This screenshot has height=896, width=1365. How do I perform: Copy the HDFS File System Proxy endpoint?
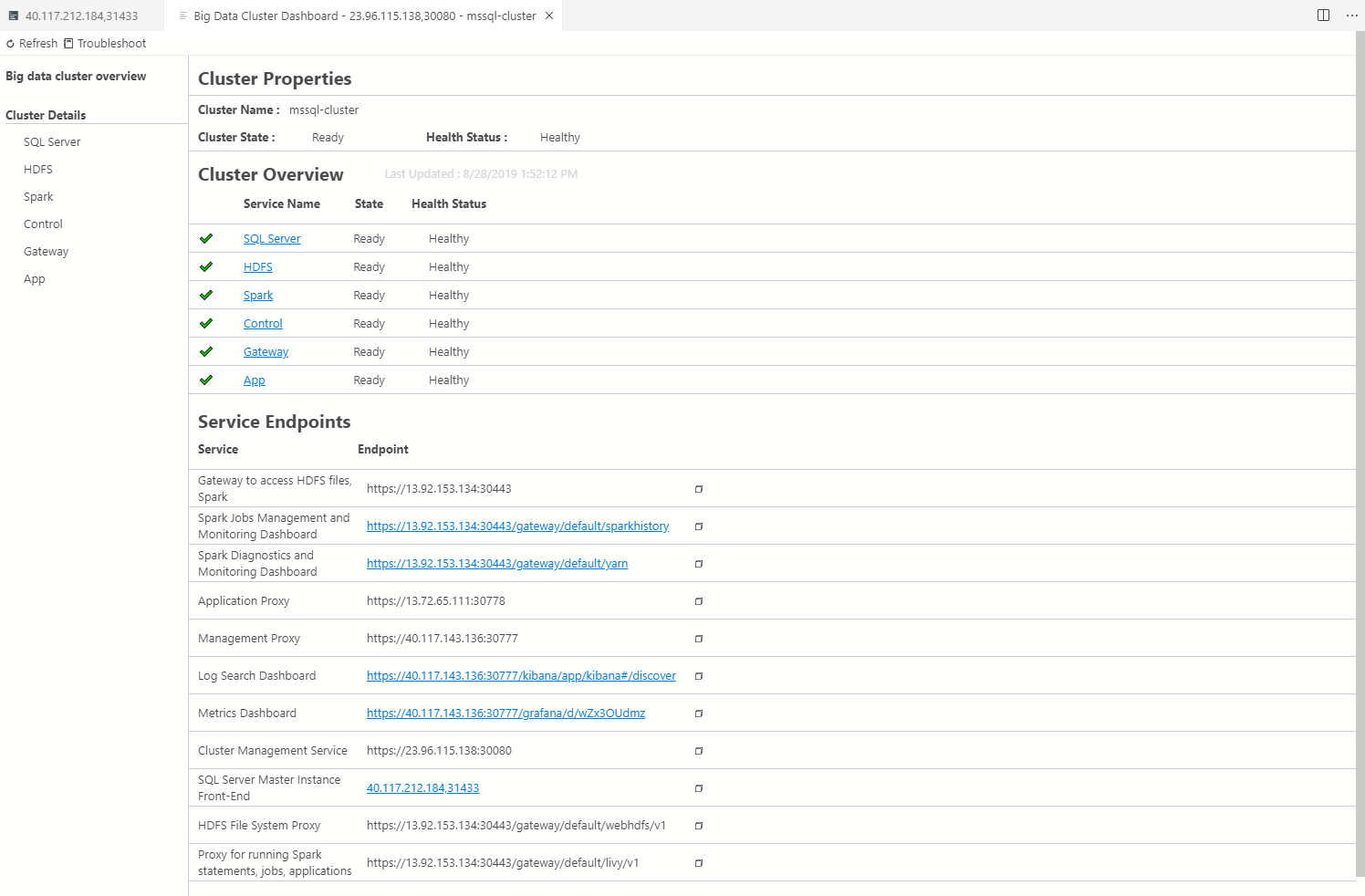click(x=699, y=826)
